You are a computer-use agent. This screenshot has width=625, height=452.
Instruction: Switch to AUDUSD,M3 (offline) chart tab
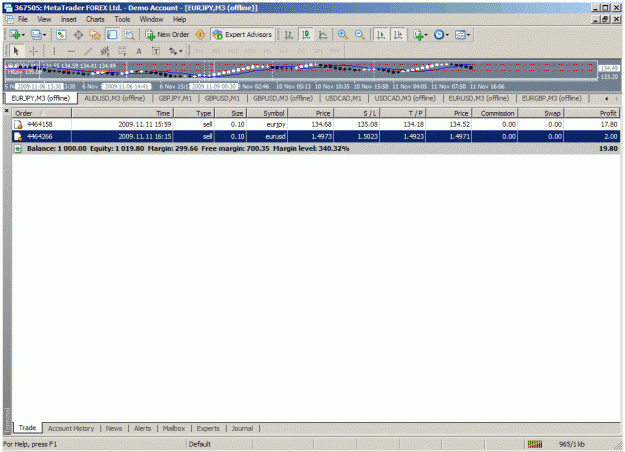point(114,98)
